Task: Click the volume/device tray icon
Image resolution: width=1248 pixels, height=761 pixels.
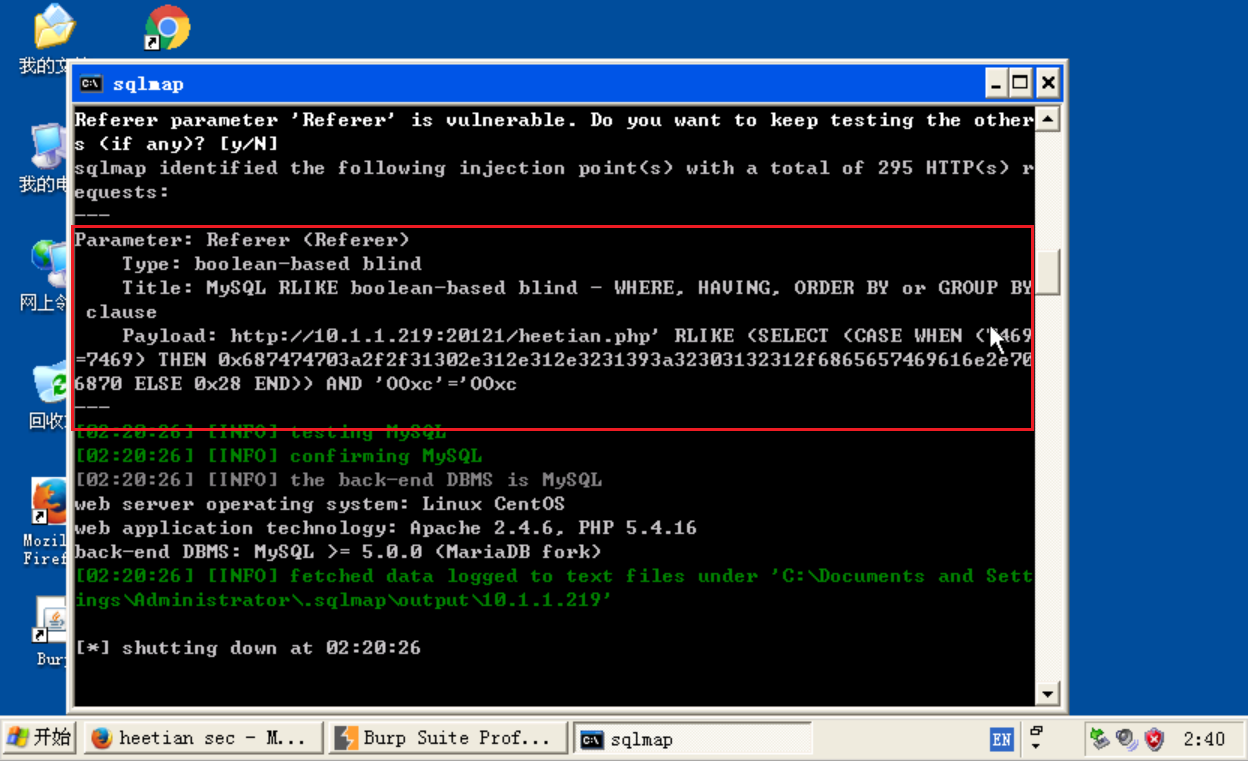Action: coord(1127,739)
